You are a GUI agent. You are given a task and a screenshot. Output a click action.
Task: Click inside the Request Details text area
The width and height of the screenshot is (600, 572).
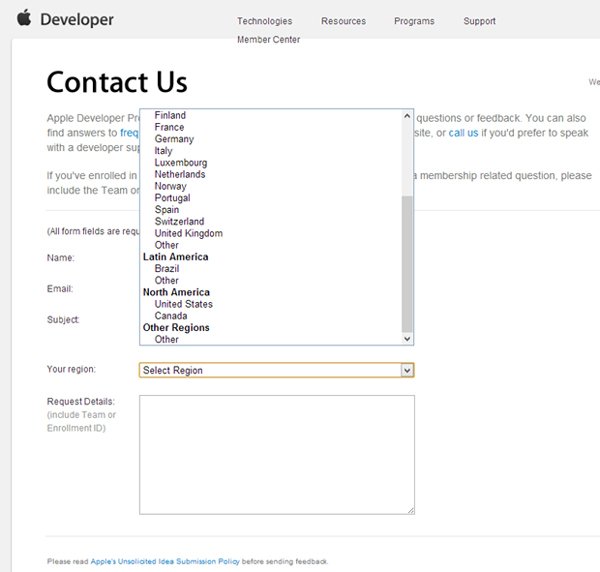pyautogui.click(x=276, y=454)
